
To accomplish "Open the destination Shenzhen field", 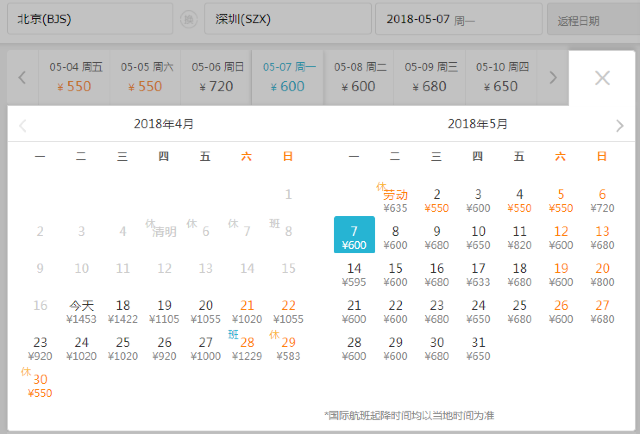I will [x=288, y=19].
